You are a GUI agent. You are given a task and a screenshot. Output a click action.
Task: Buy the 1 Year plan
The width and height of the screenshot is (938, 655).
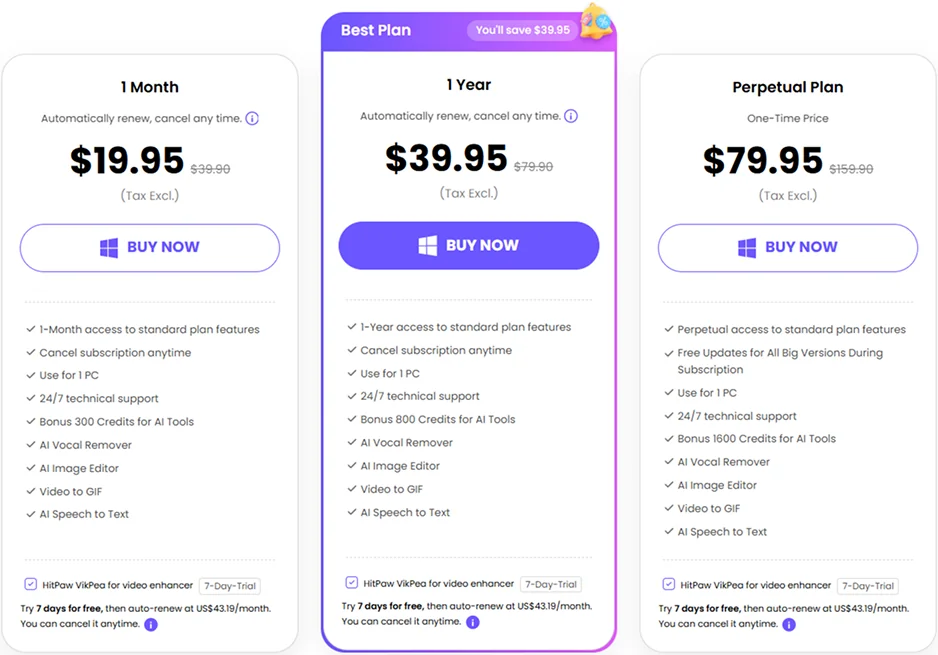click(468, 245)
